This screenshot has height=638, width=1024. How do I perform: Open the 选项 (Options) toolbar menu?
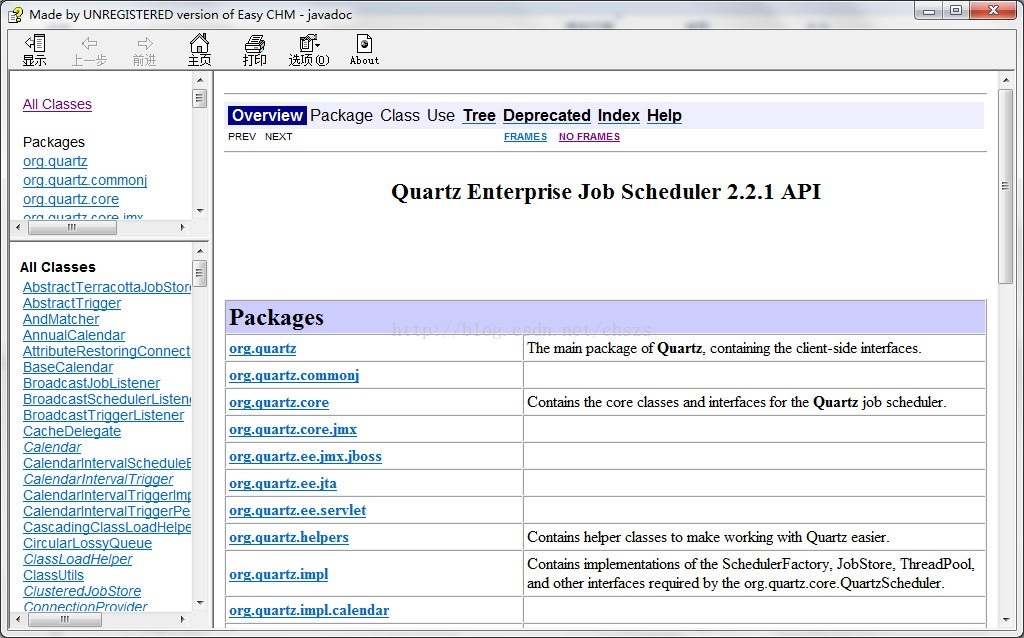(309, 50)
